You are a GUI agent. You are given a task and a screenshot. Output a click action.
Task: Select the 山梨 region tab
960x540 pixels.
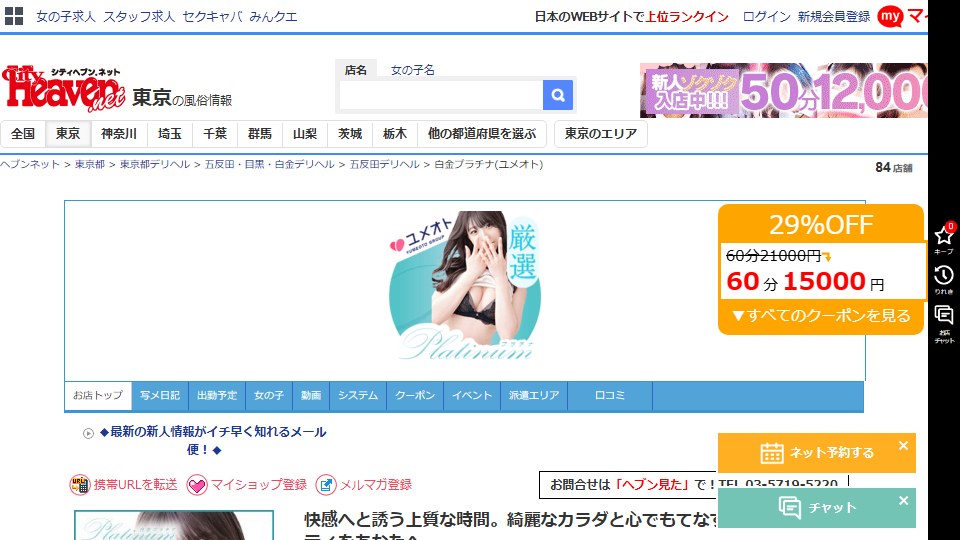tap(305, 133)
